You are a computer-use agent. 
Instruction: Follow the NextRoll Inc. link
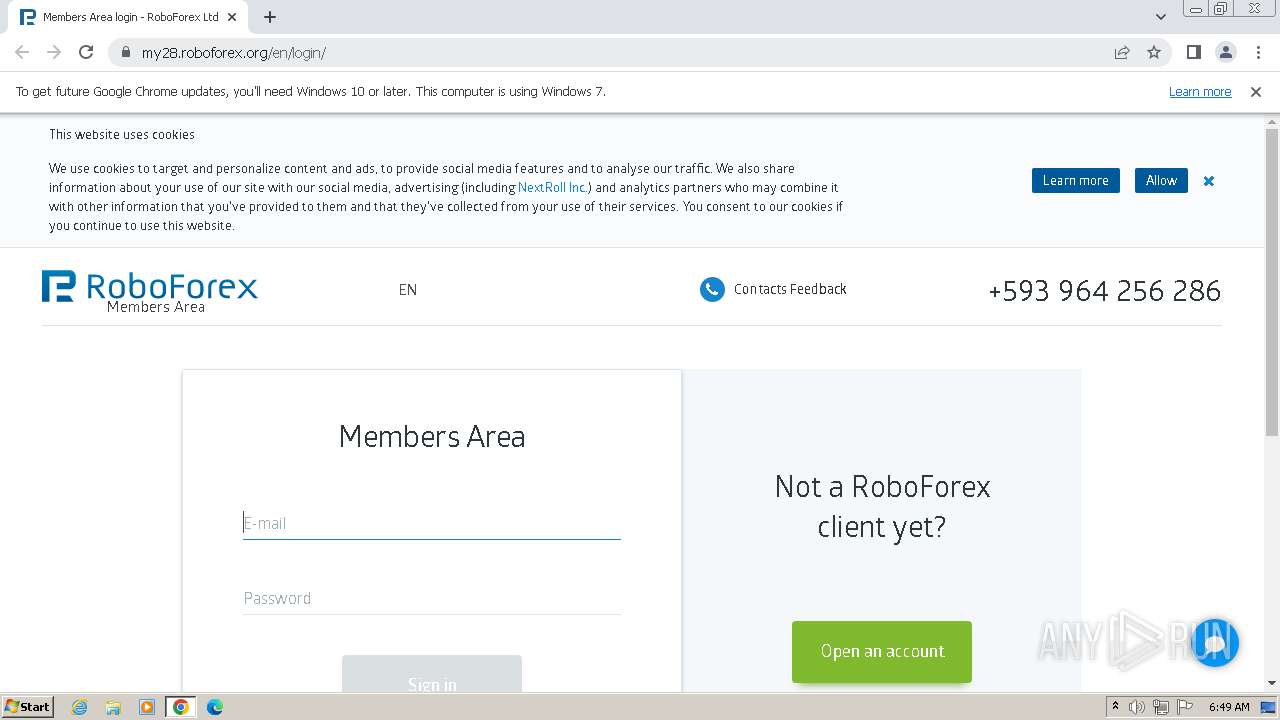[552, 188]
